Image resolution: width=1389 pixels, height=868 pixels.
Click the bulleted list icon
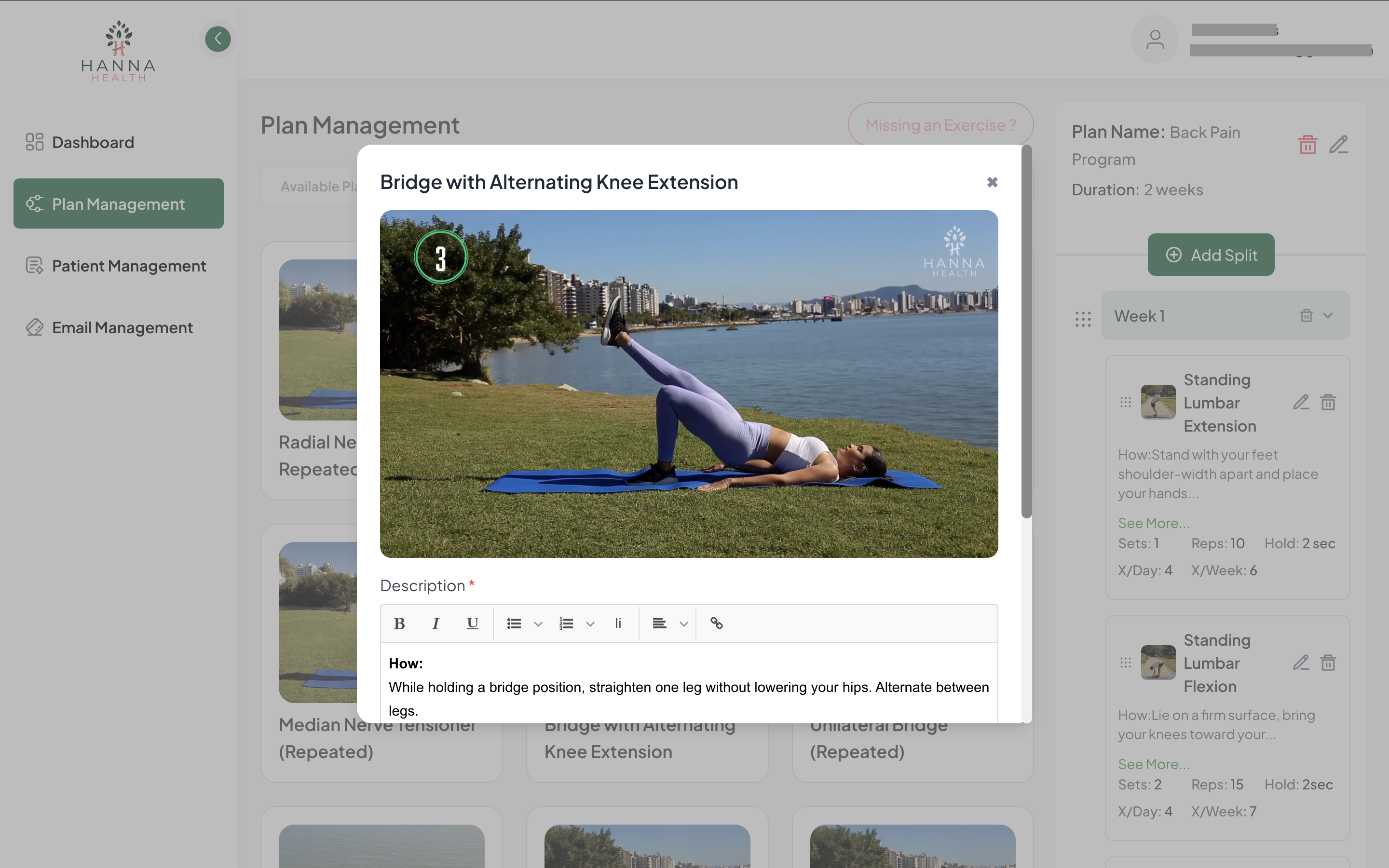pyautogui.click(x=514, y=624)
